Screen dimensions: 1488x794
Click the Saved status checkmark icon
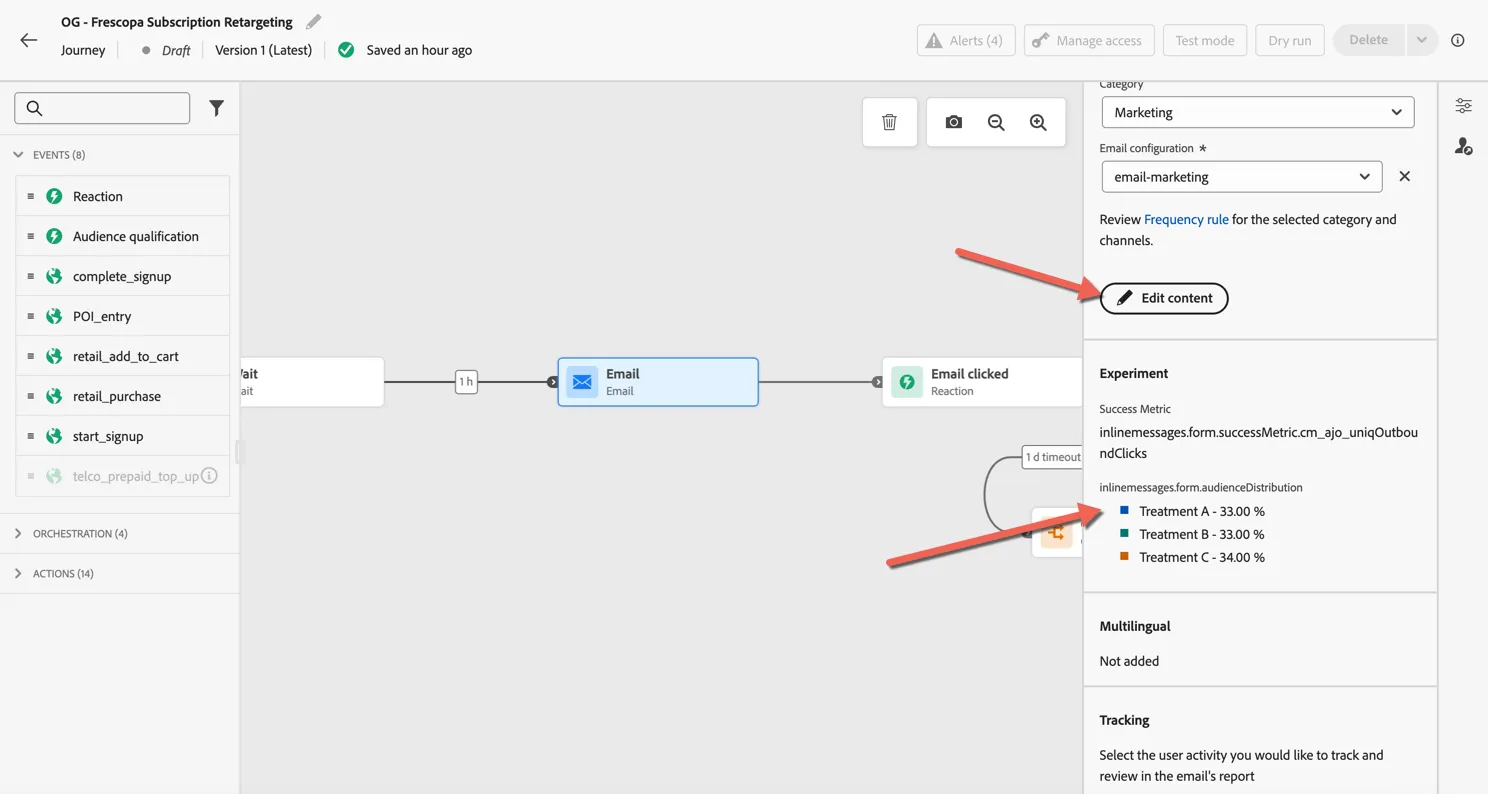[346, 50]
